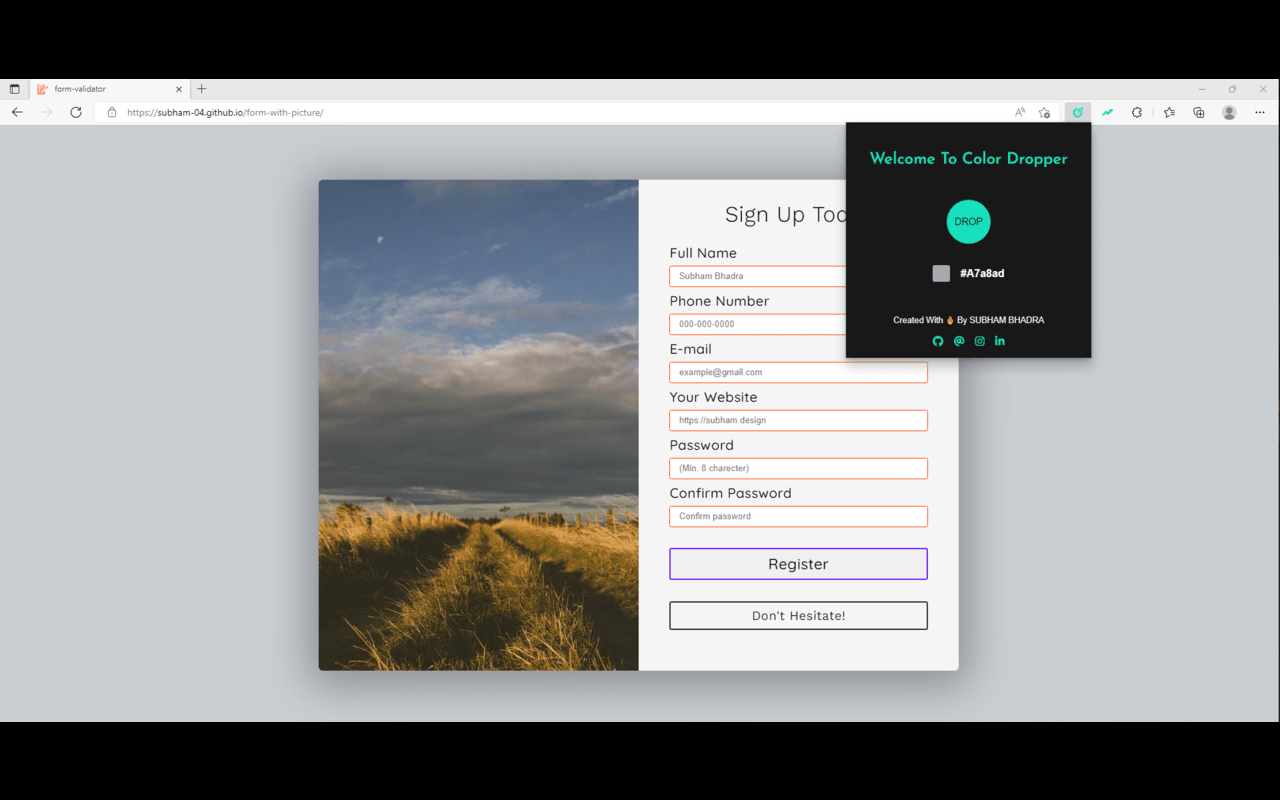This screenshot has height=800, width=1280.
Task: Open a new browser tab with plus
Action: click(x=200, y=88)
